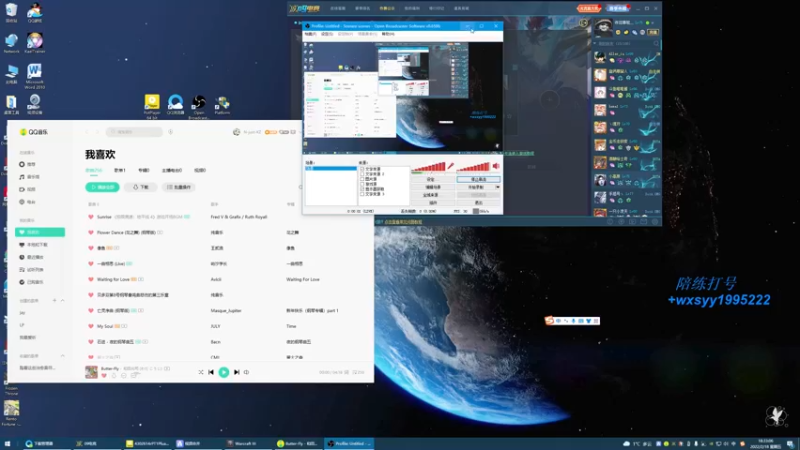
Task: Open the first contact in the game platform friend list
Action: 627,57
